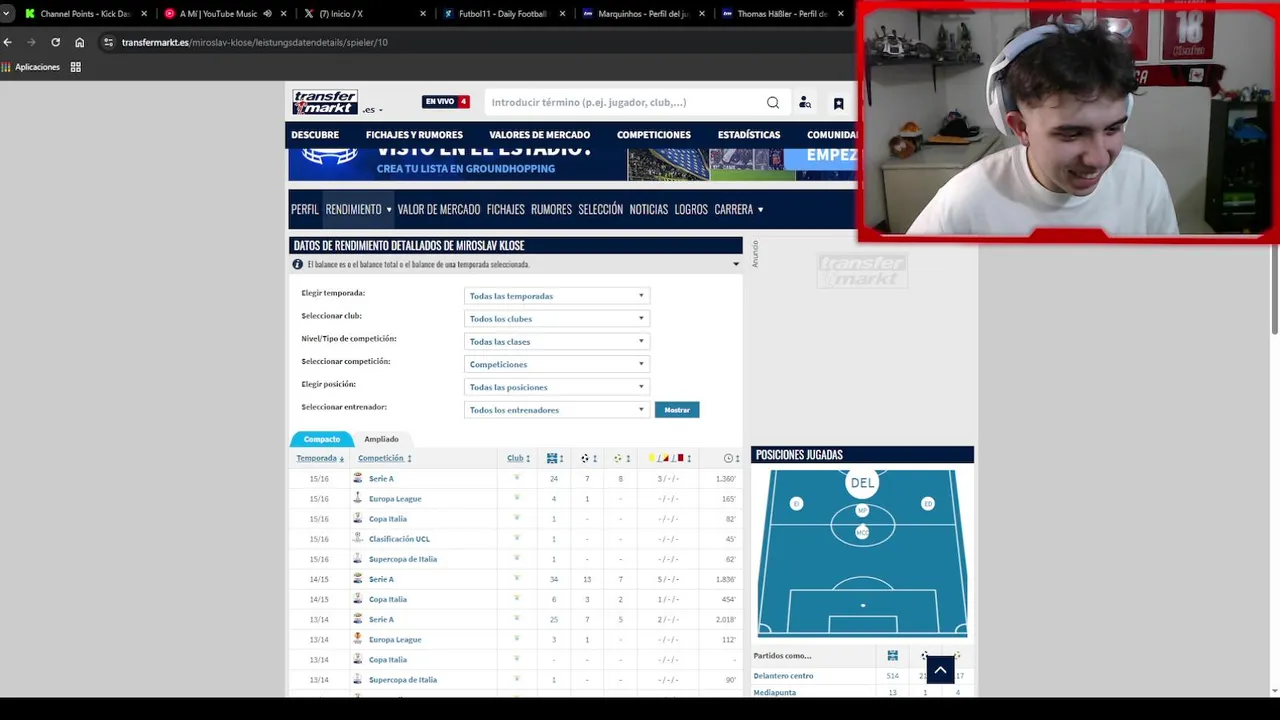Open the 'Competiciones' dropdown
The width and height of the screenshot is (1280, 720).
pos(557,364)
